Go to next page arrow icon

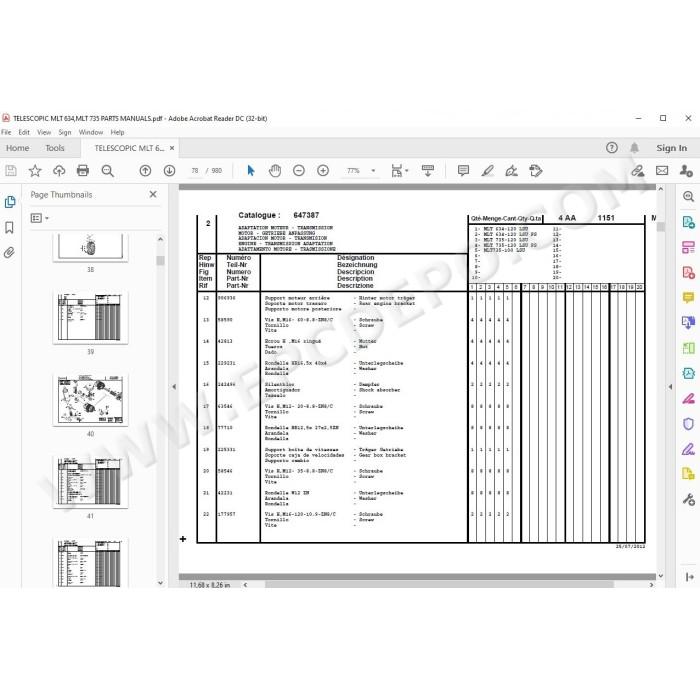point(169,171)
